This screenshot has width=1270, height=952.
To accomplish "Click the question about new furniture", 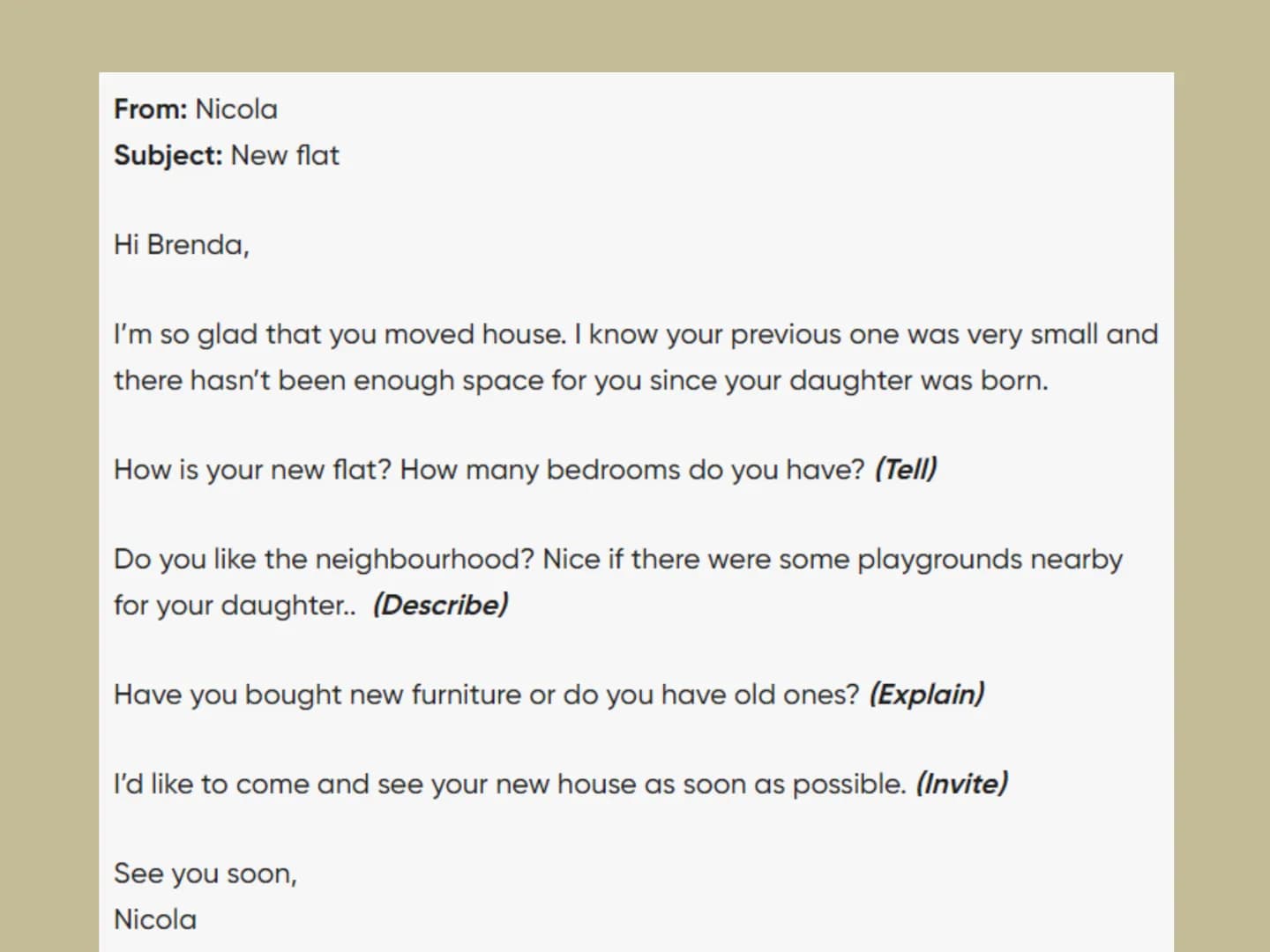I will [x=487, y=695].
